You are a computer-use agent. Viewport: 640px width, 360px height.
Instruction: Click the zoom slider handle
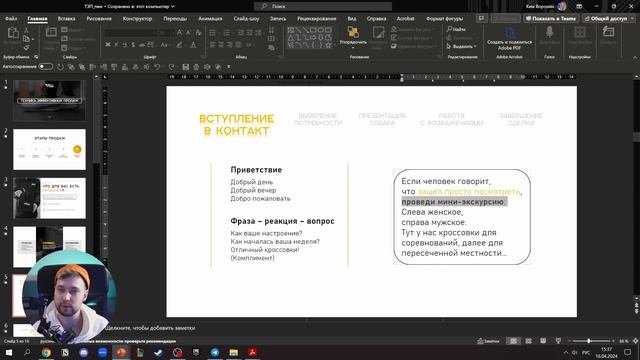tap(589, 341)
